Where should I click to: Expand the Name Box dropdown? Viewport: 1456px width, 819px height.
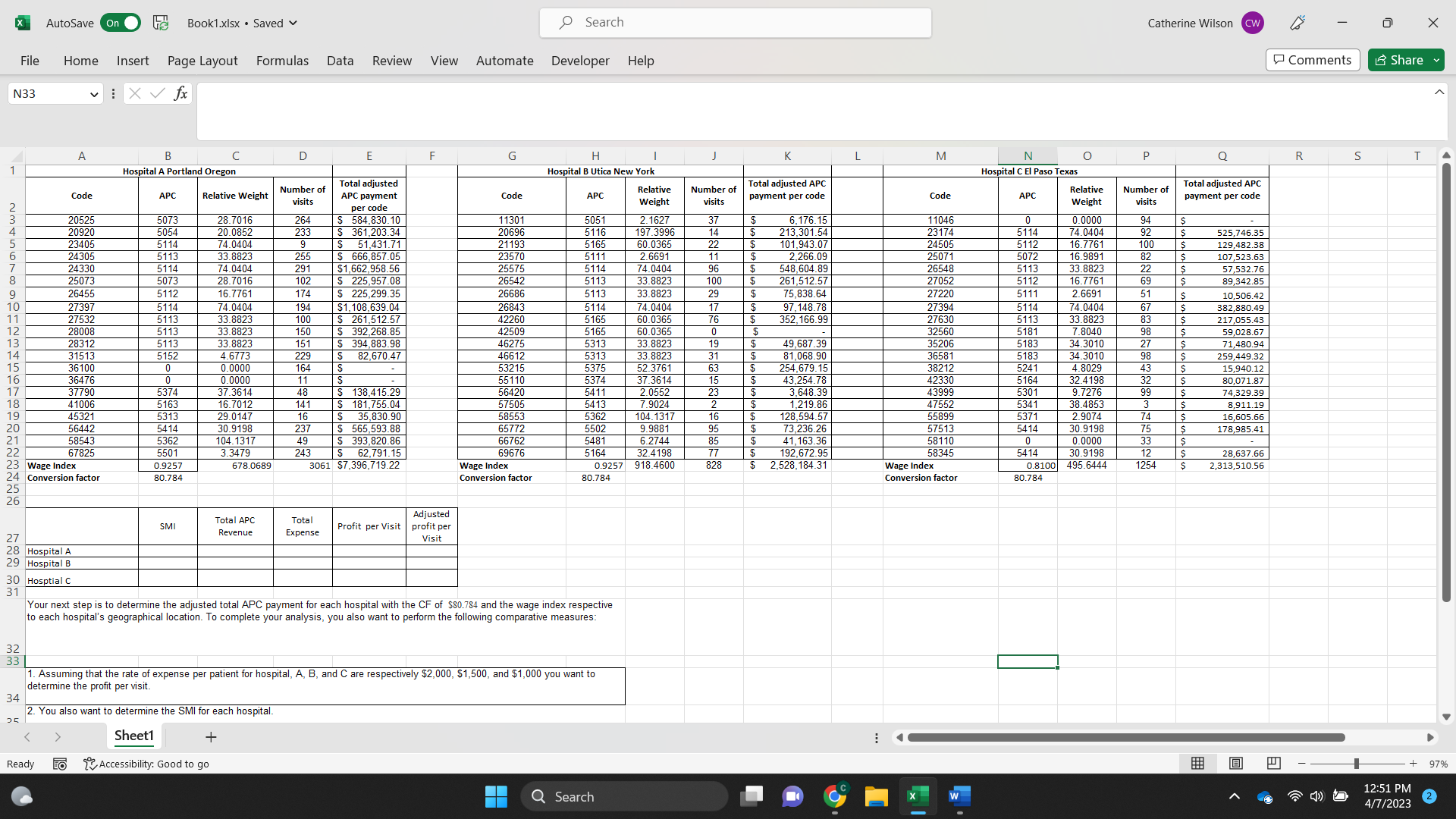(94, 94)
